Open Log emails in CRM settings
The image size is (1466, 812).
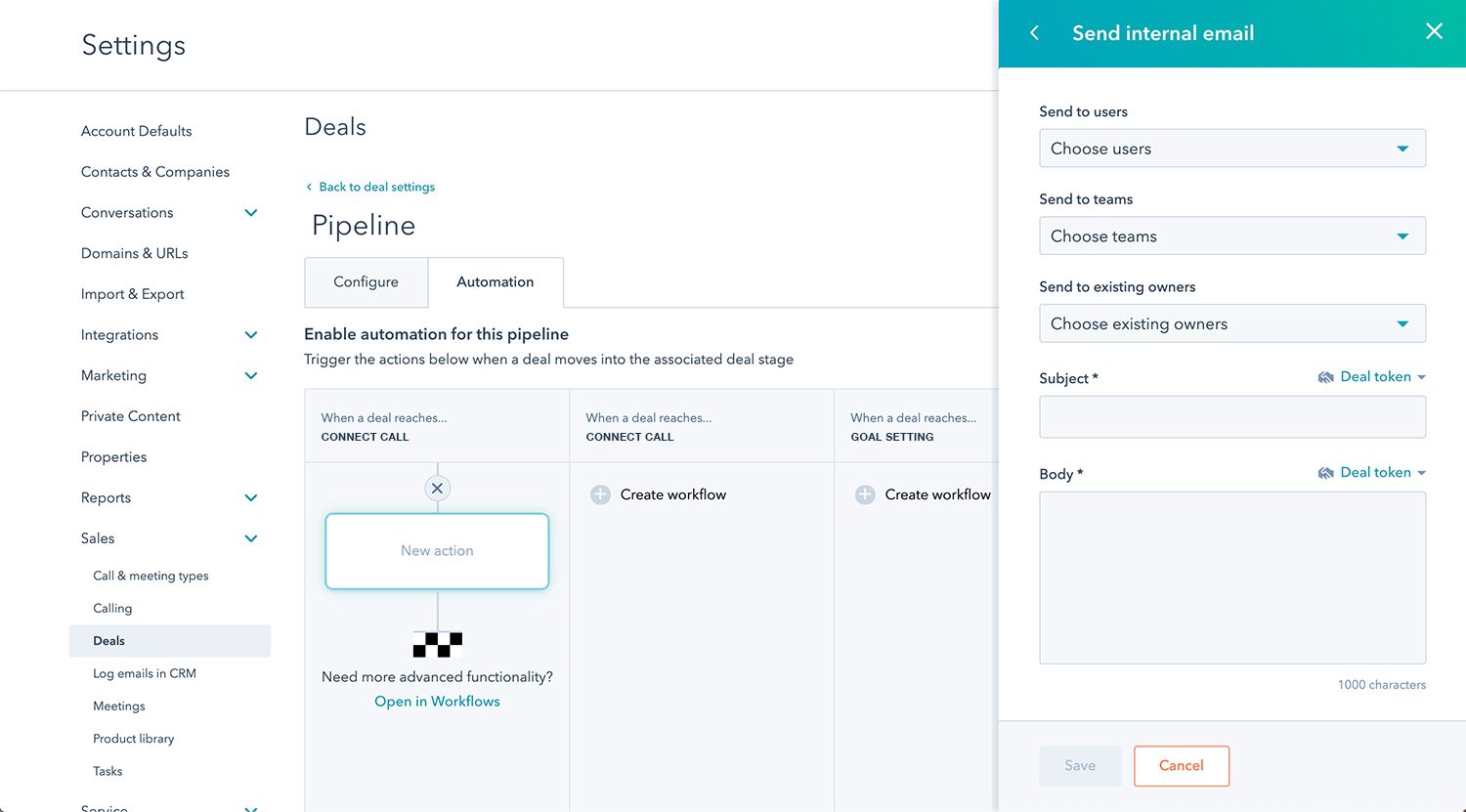pyautogui.click(x=145, y=673)
